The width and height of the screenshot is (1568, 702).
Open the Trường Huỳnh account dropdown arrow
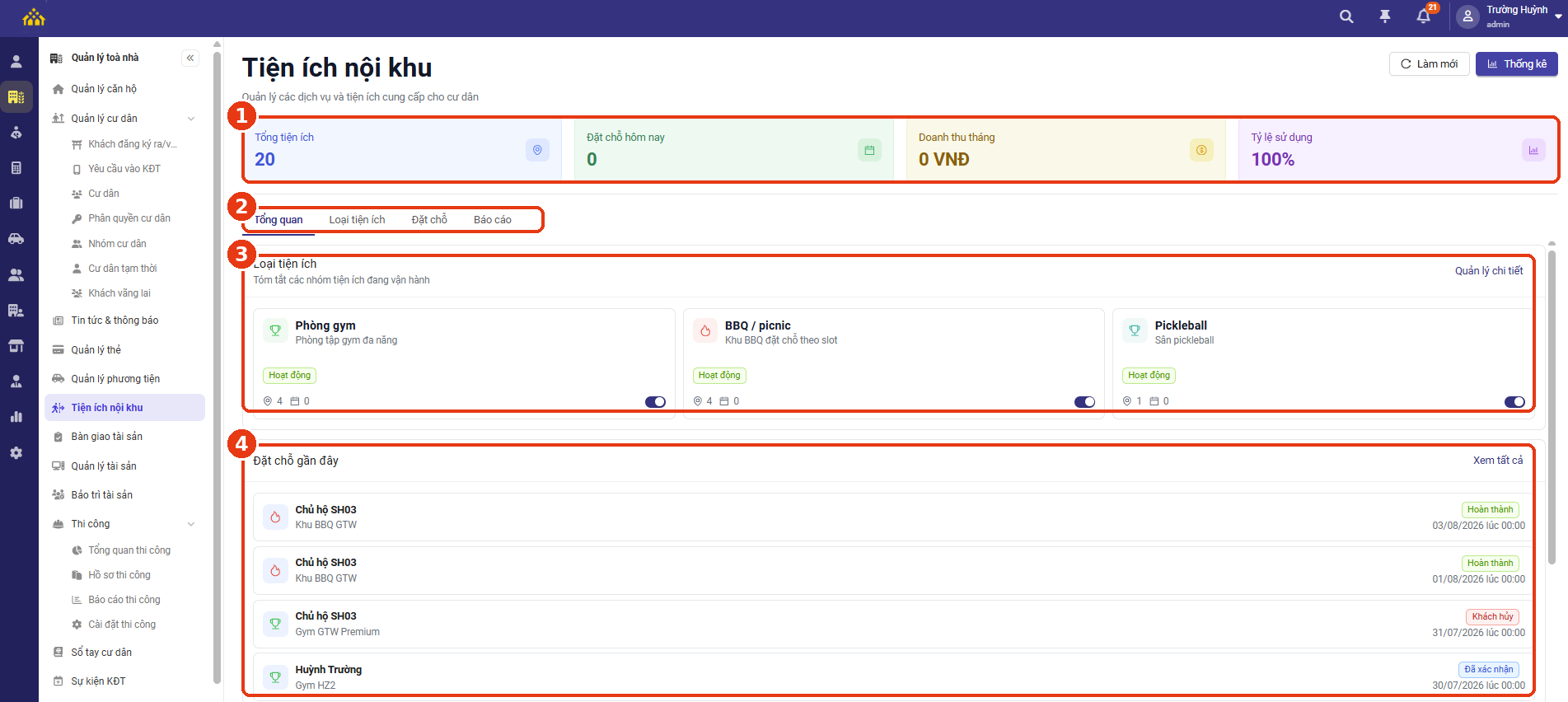click(1558, 15)
